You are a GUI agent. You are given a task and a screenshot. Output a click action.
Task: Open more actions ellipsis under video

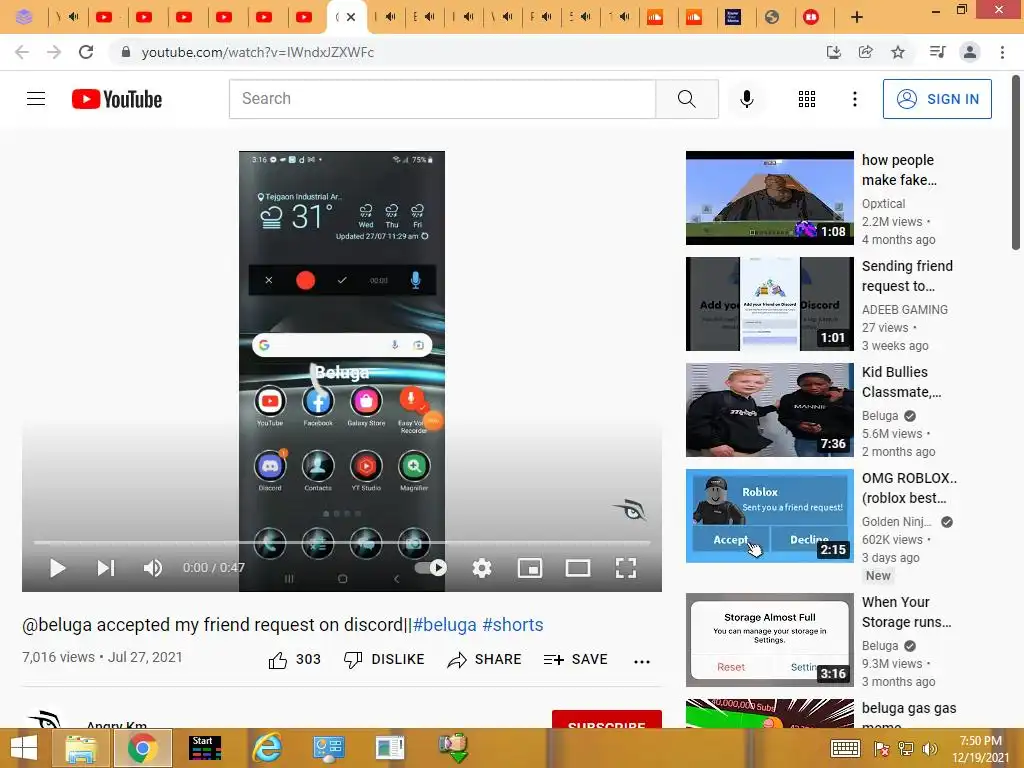[642, 661]
